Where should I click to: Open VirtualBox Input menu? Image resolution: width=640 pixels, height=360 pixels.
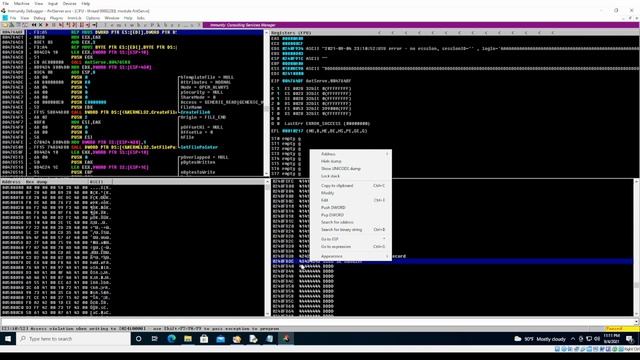coord(53,4)
